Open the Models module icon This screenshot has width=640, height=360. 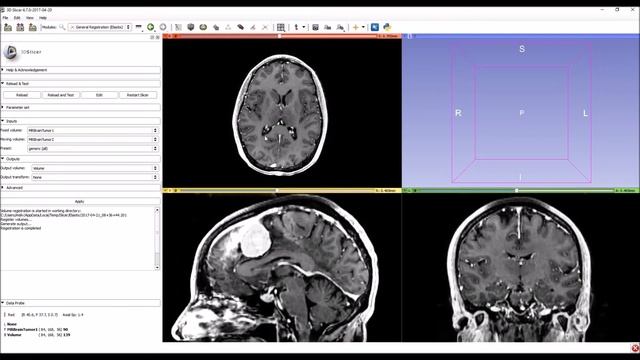(203, 27)
